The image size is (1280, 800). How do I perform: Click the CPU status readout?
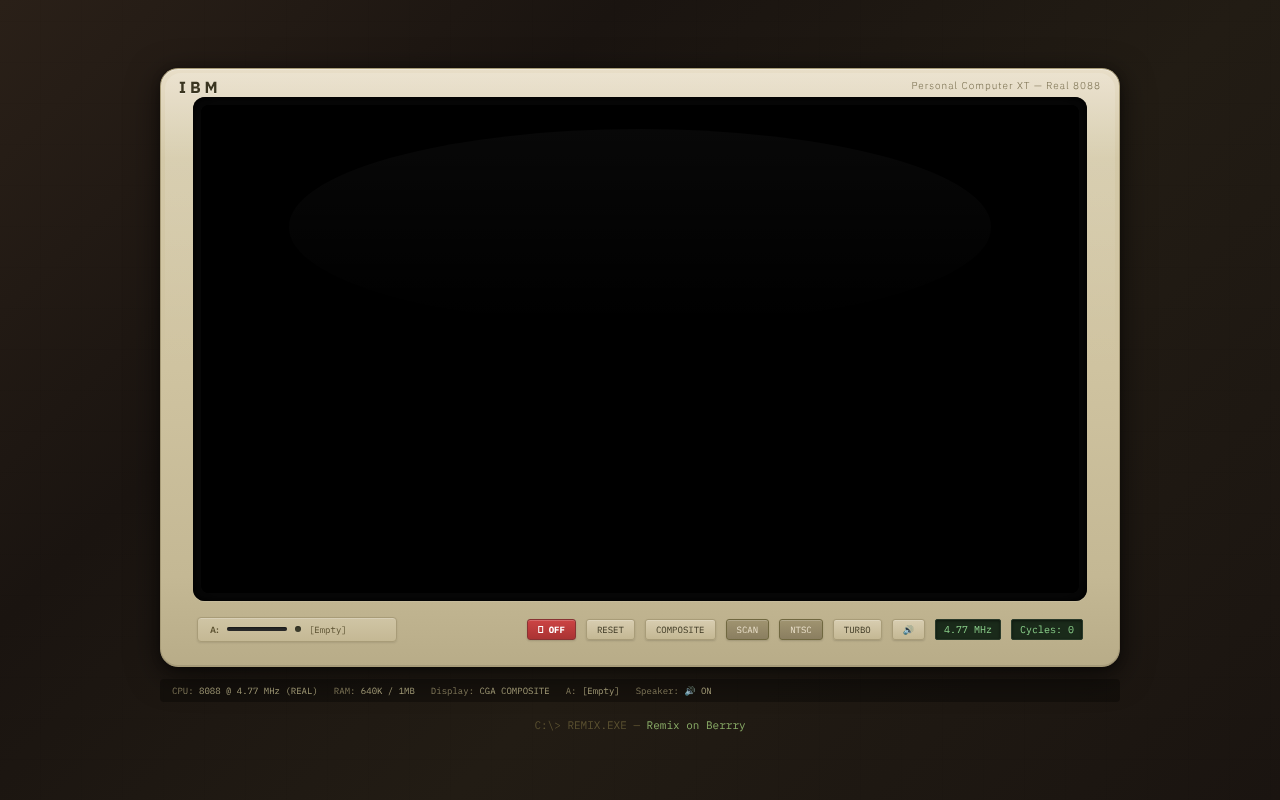(244, 690)
